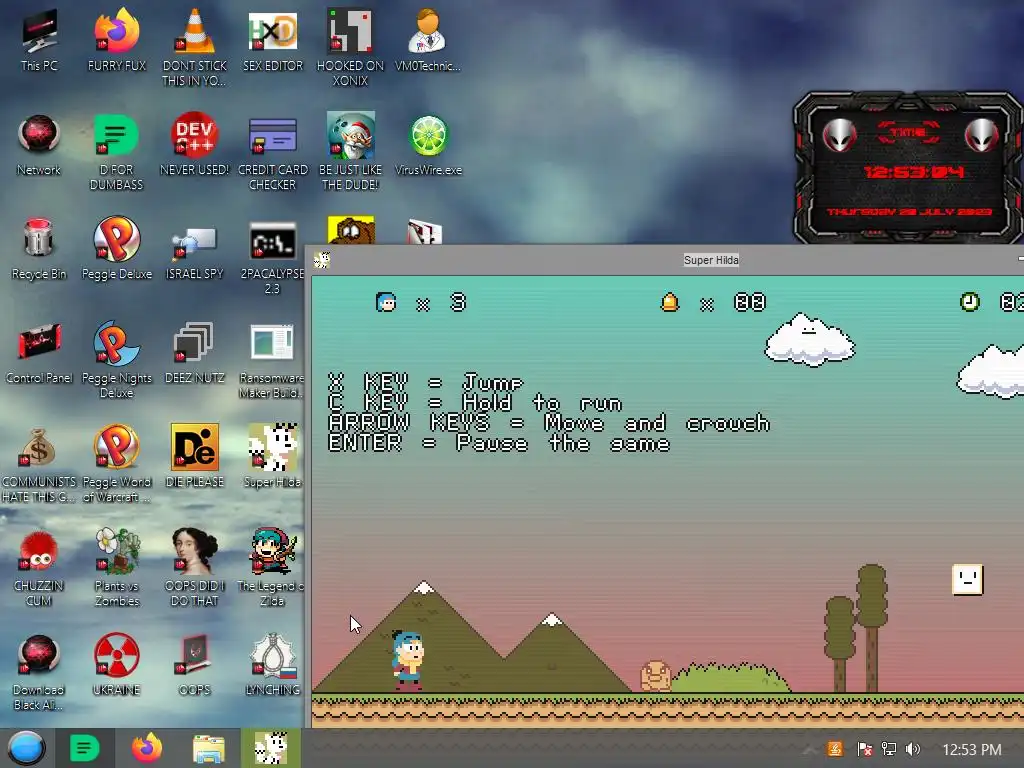Click the Super Hilda window title text
The width and height of the screenshot is (1024, 768).
711,260
